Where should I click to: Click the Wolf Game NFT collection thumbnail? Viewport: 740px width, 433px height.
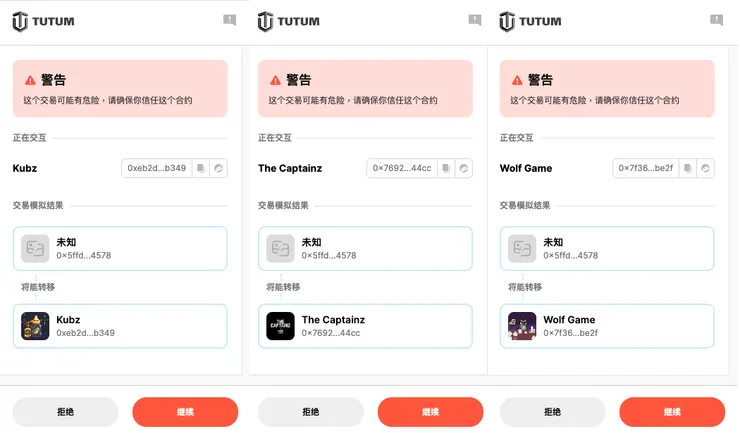522,326
